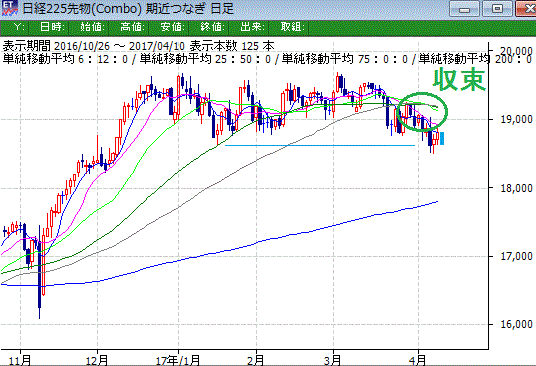Click the 16,000 price axis label
Screen dimensions: 536x366
(516, 324)
